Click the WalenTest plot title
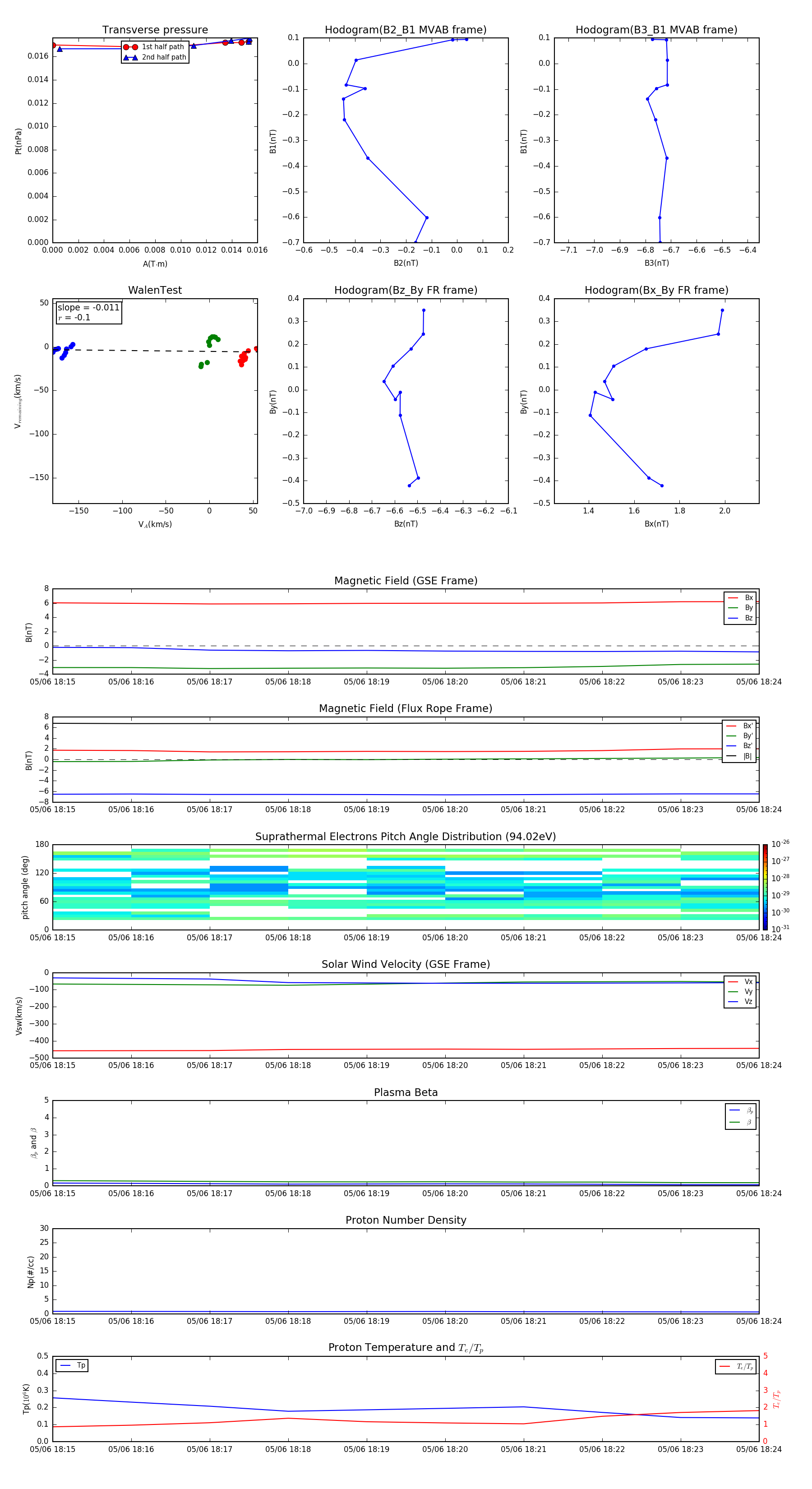 (x=155, y=290)
